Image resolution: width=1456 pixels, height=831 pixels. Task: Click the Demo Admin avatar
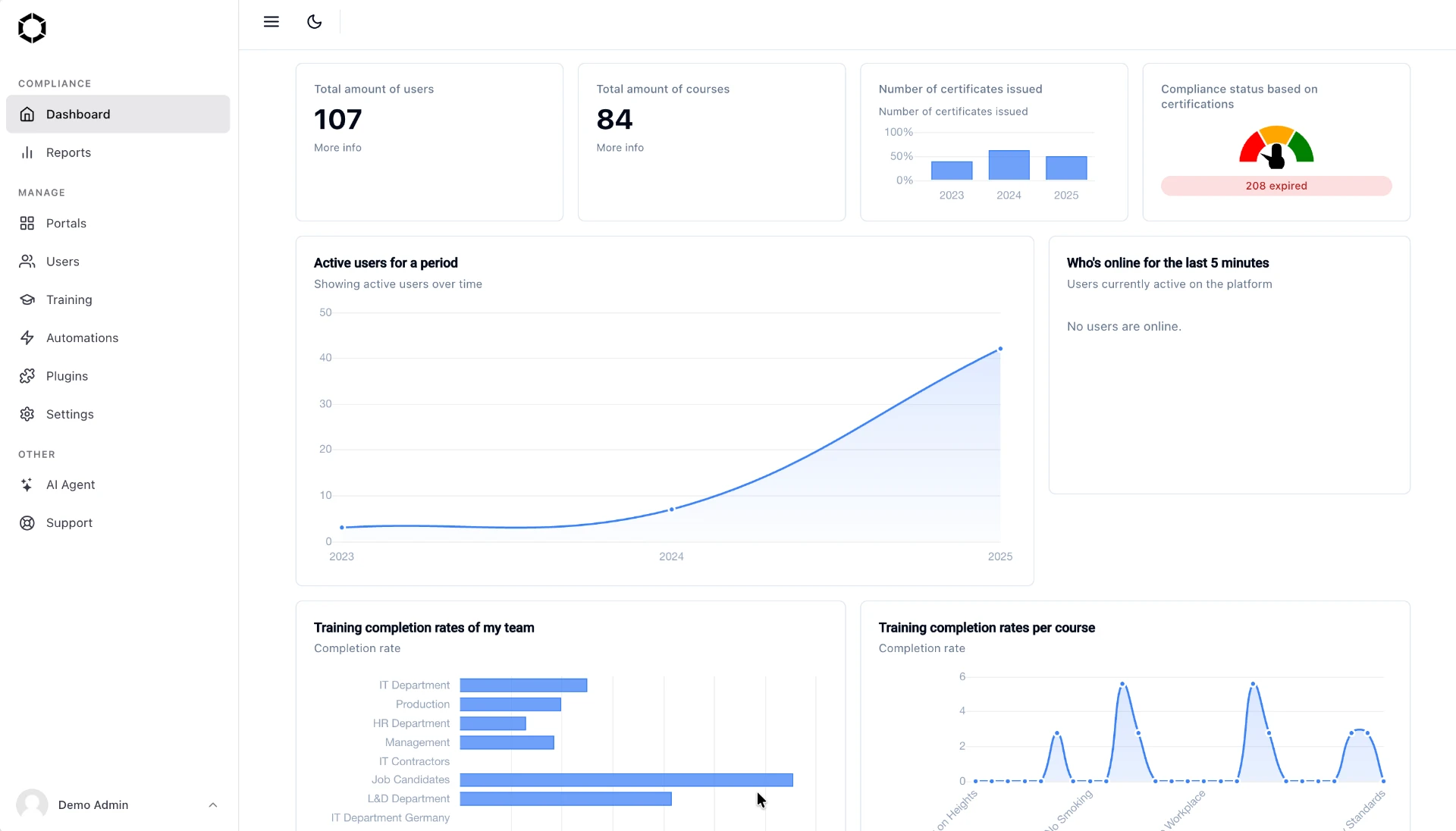32,804
